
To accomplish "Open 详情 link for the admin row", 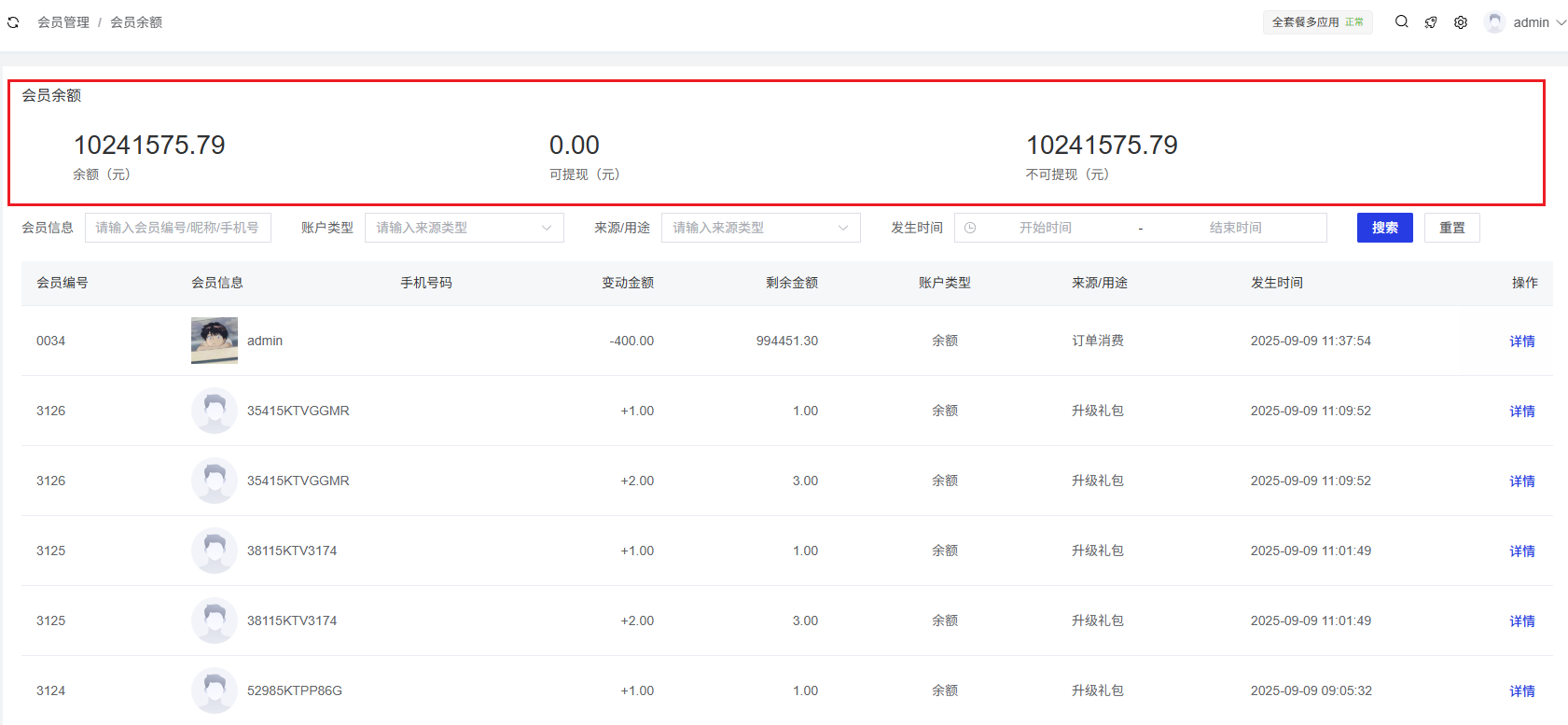I will coord(1521,342).
